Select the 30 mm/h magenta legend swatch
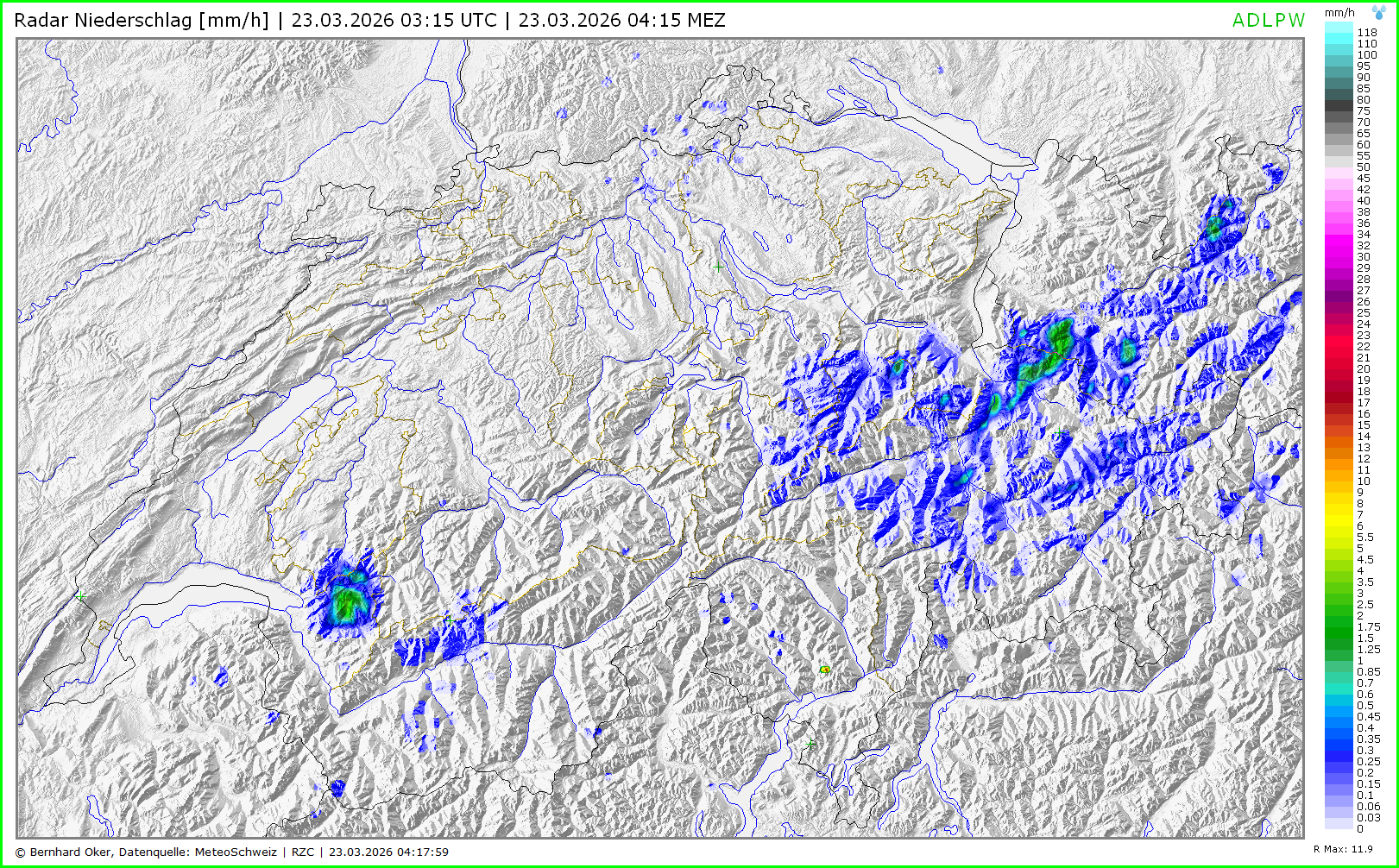 coord(1339,256)
